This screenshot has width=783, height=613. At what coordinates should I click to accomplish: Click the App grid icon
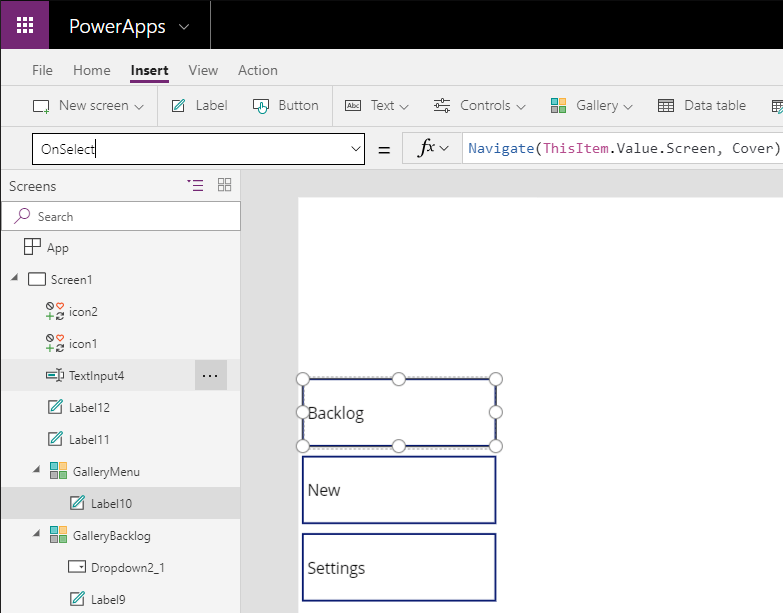32,247
